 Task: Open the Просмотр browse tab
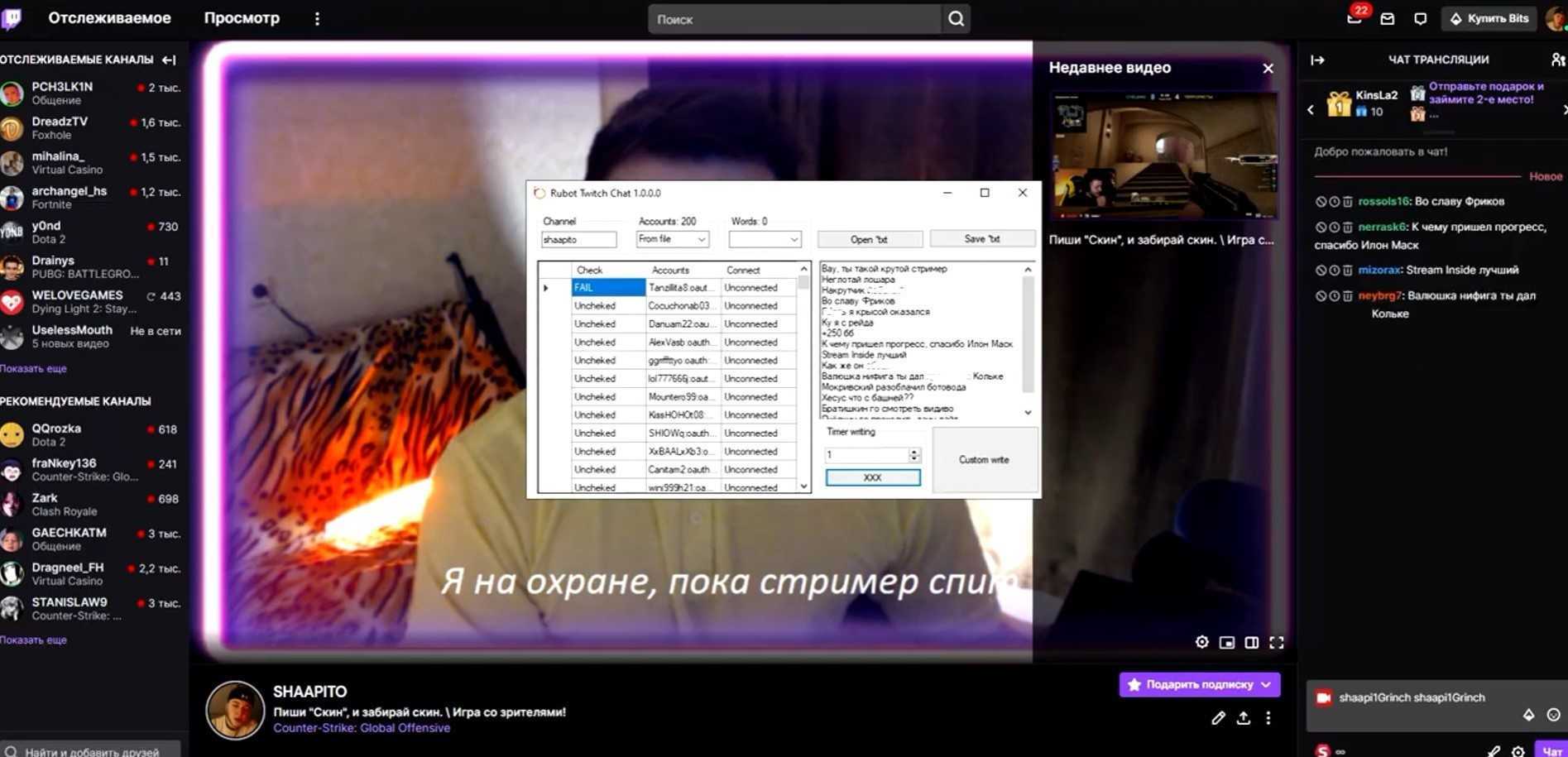point(242,18)
